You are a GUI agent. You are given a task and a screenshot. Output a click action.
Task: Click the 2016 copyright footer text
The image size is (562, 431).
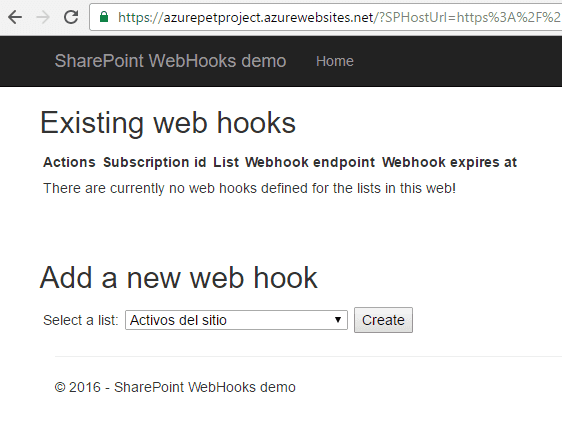(175, 387)
